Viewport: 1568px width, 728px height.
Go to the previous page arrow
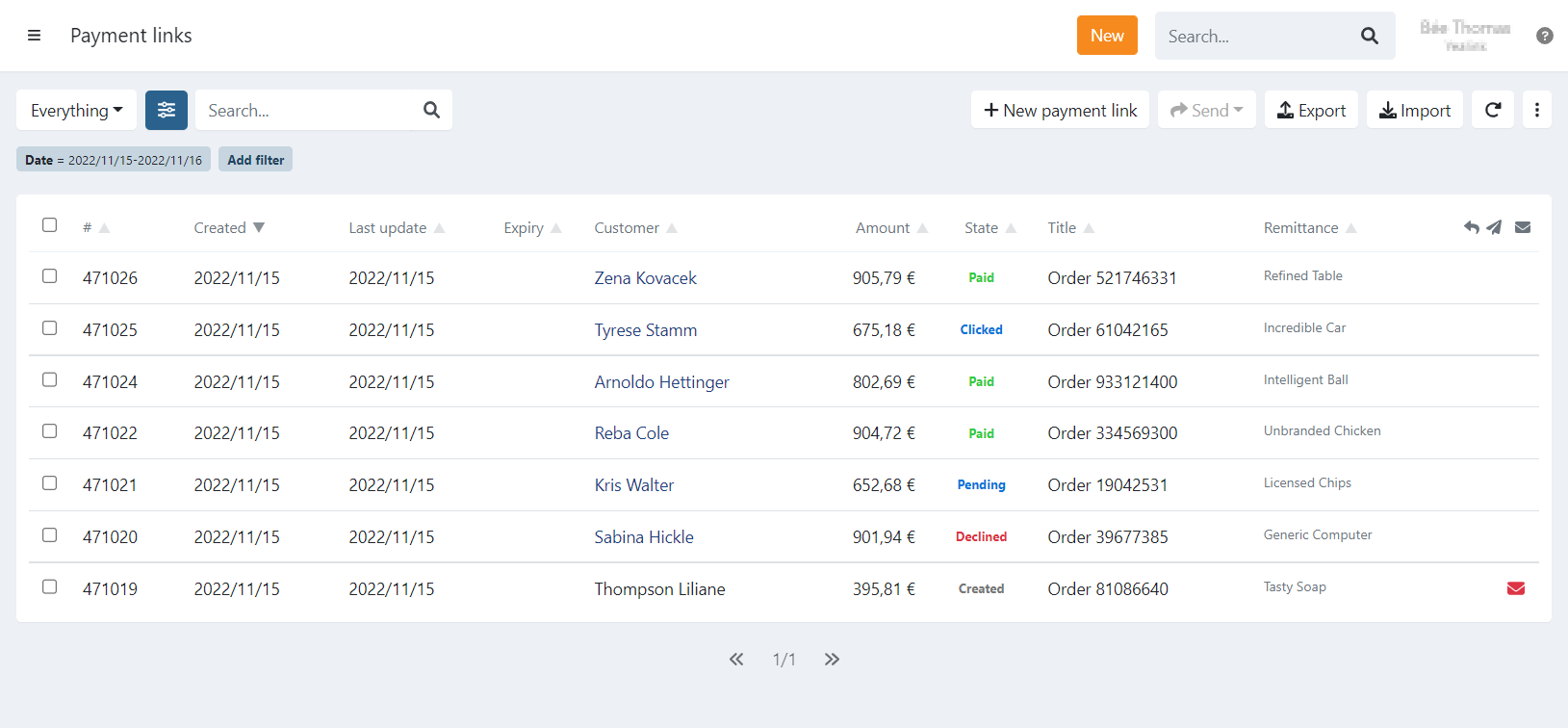(x=736, y=660)
